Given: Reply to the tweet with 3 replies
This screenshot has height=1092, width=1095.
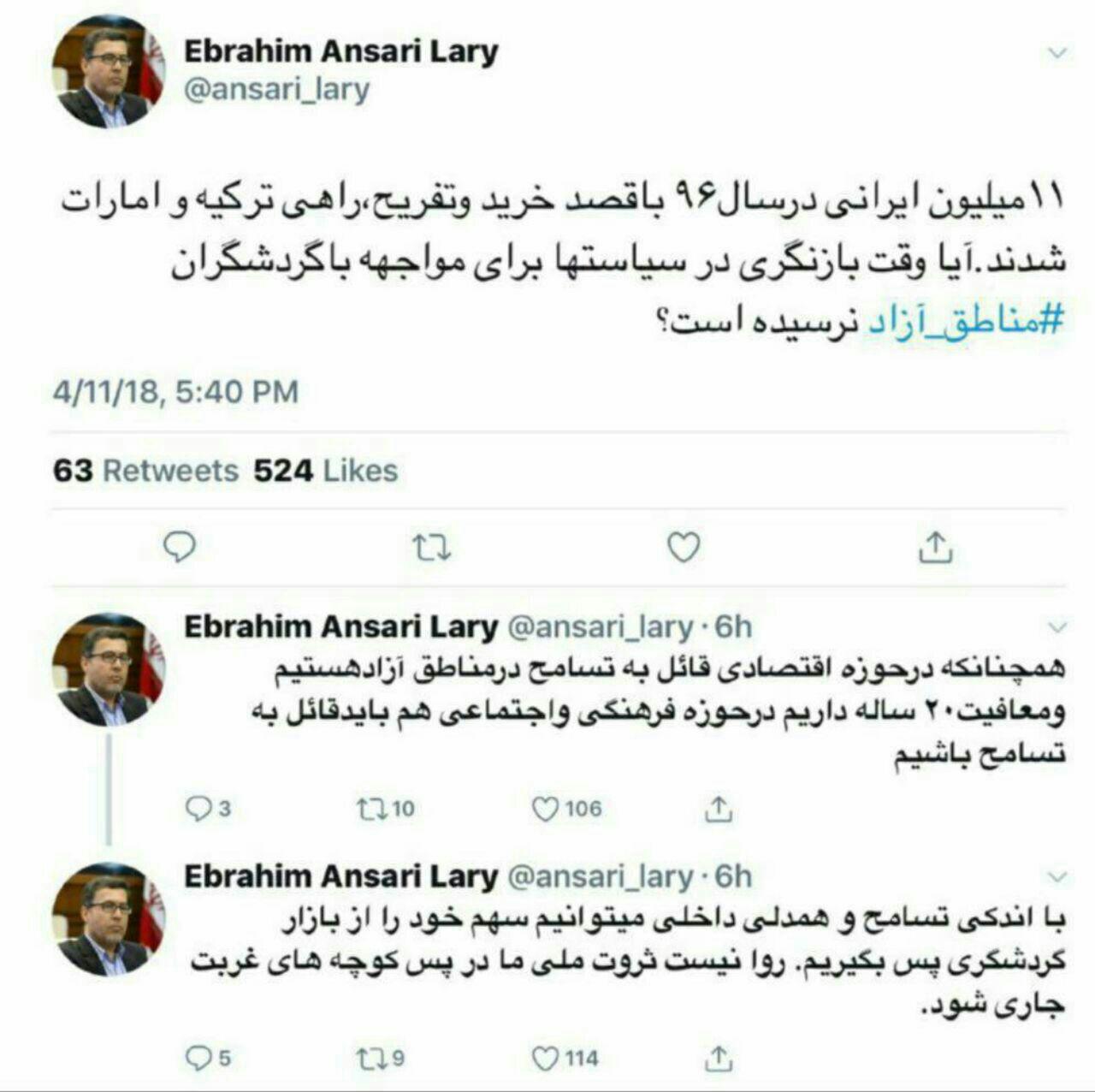Looking at the screenshot, I should point(209,808).
